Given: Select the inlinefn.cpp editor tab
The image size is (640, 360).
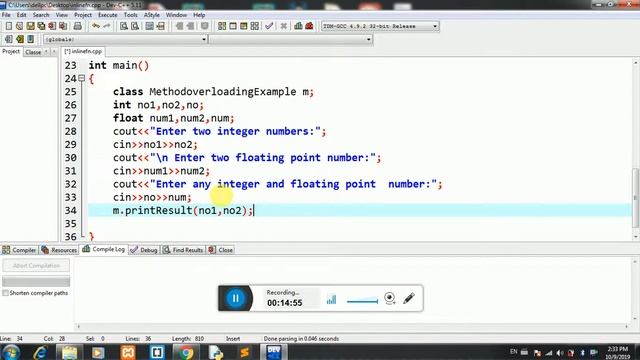Looking at the screenshot, I should click(x=83, y=51).
